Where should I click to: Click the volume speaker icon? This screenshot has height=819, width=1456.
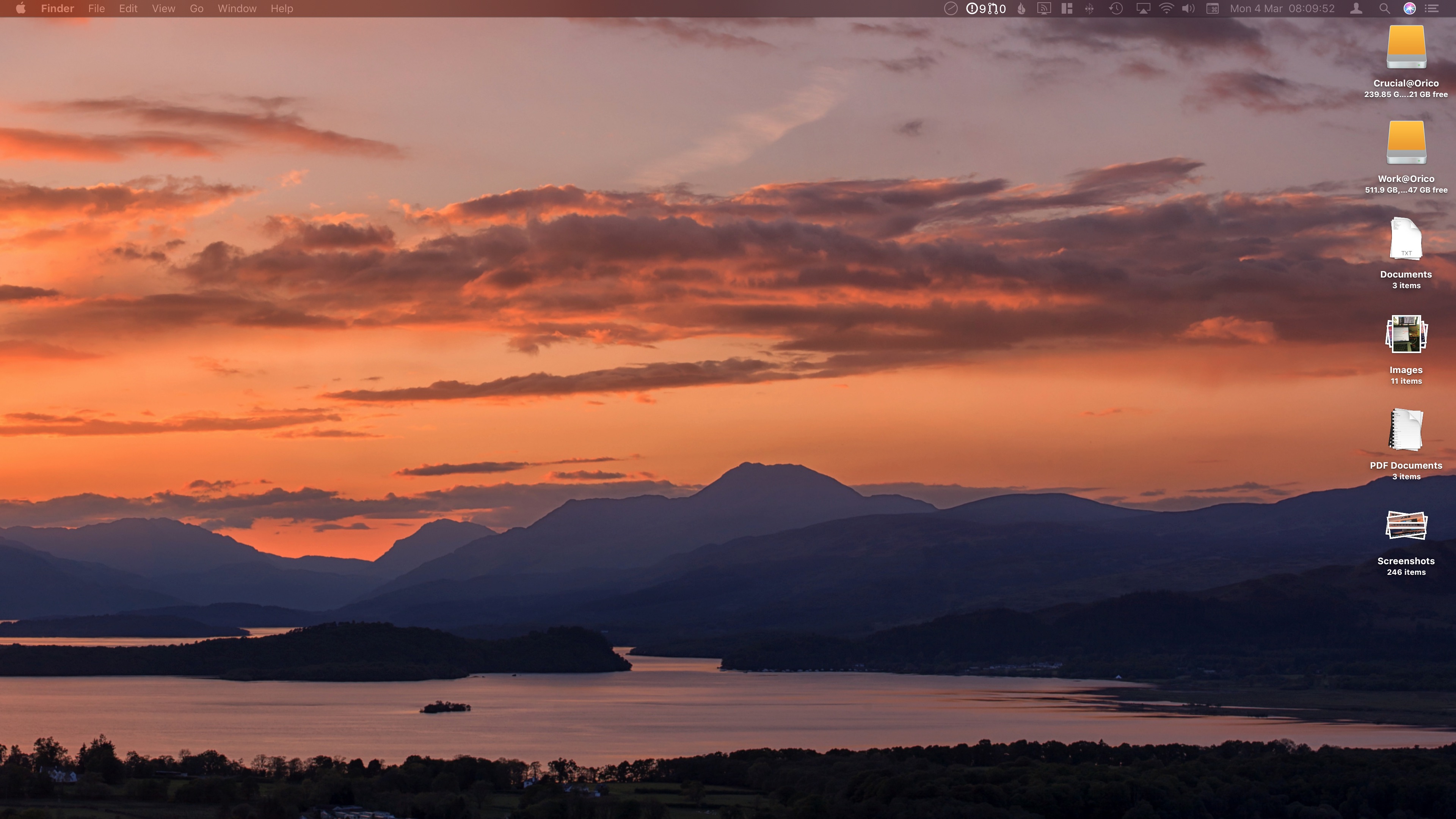(1188, 8)
